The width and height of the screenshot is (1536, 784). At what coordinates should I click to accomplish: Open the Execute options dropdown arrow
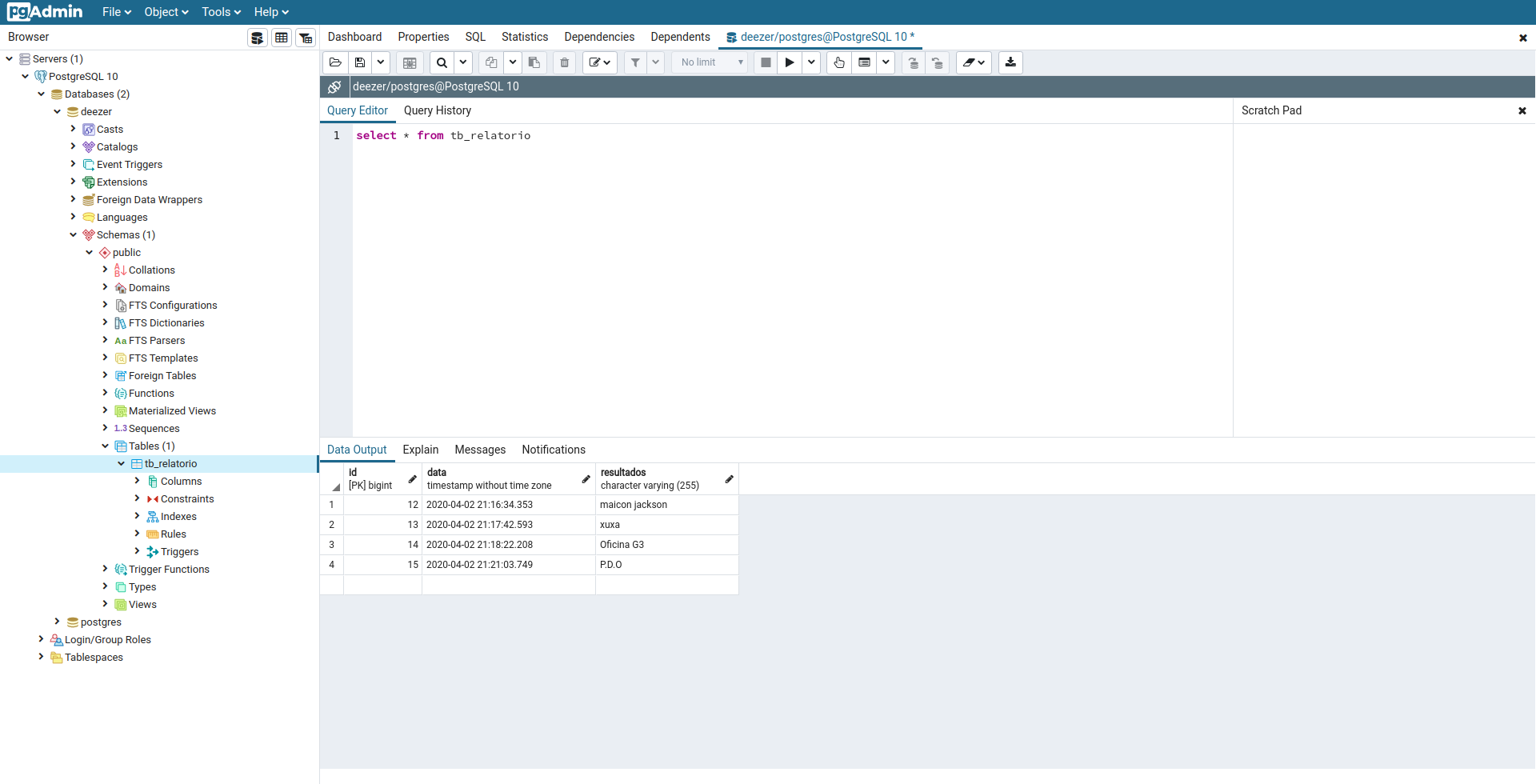(x=811, y=62)
